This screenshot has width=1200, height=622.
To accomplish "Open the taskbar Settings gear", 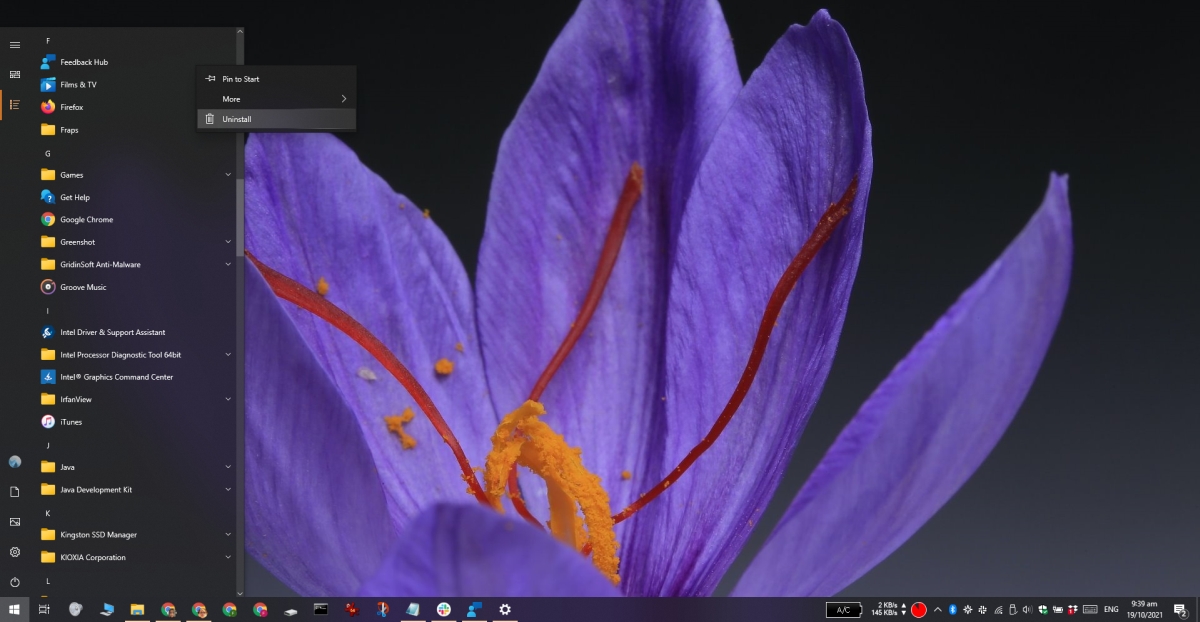I will point(505,609).
